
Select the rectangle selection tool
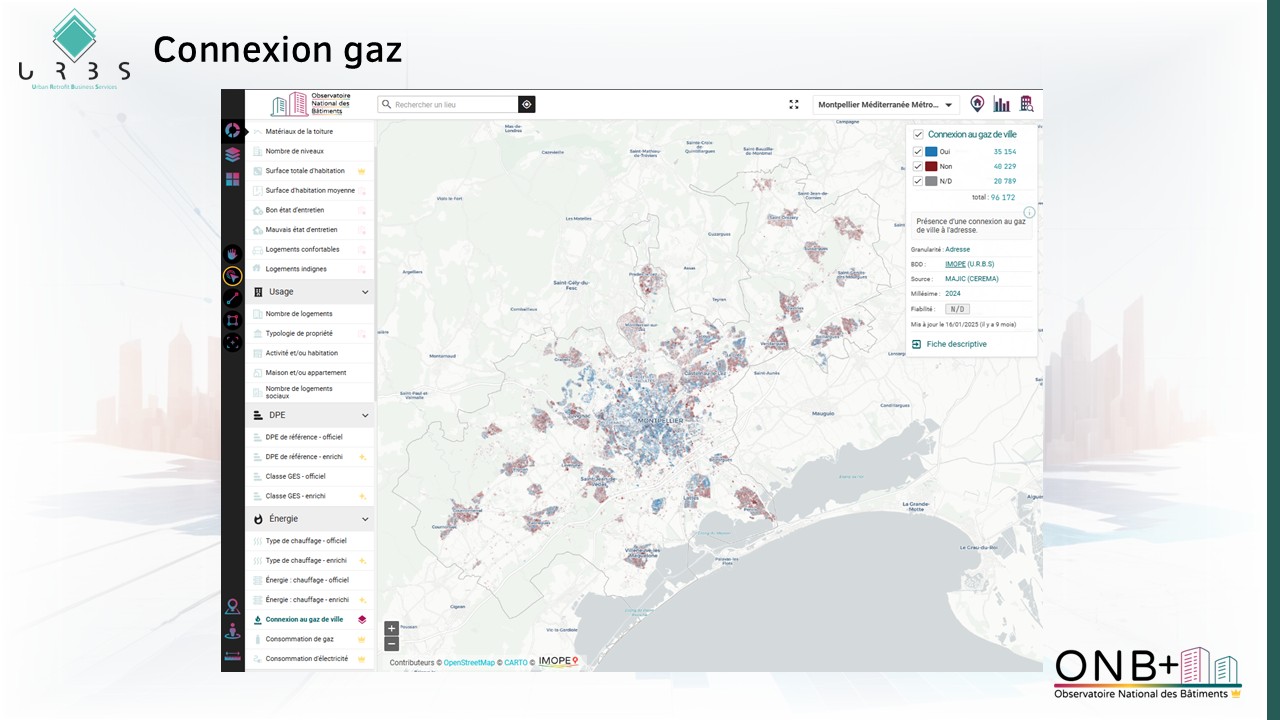click(232, 320)
